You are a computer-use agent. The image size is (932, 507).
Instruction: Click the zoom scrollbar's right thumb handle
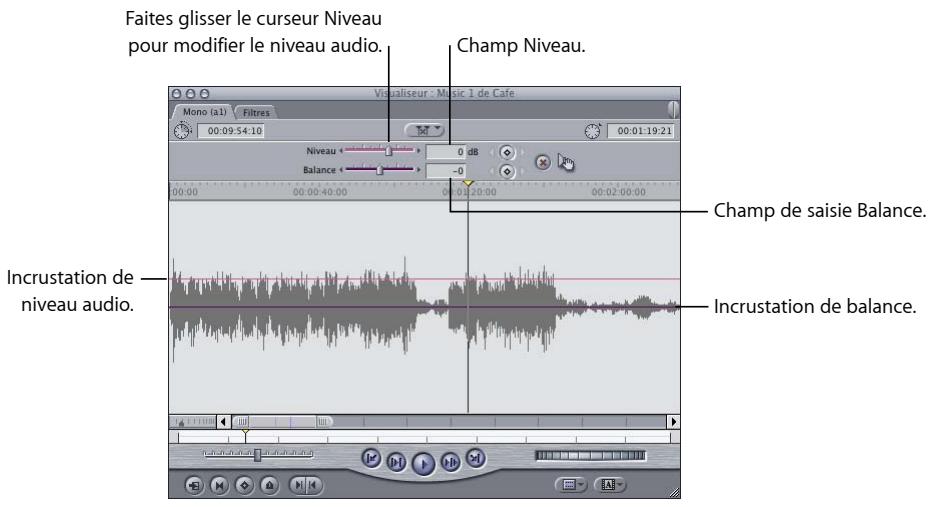[323, 422]
